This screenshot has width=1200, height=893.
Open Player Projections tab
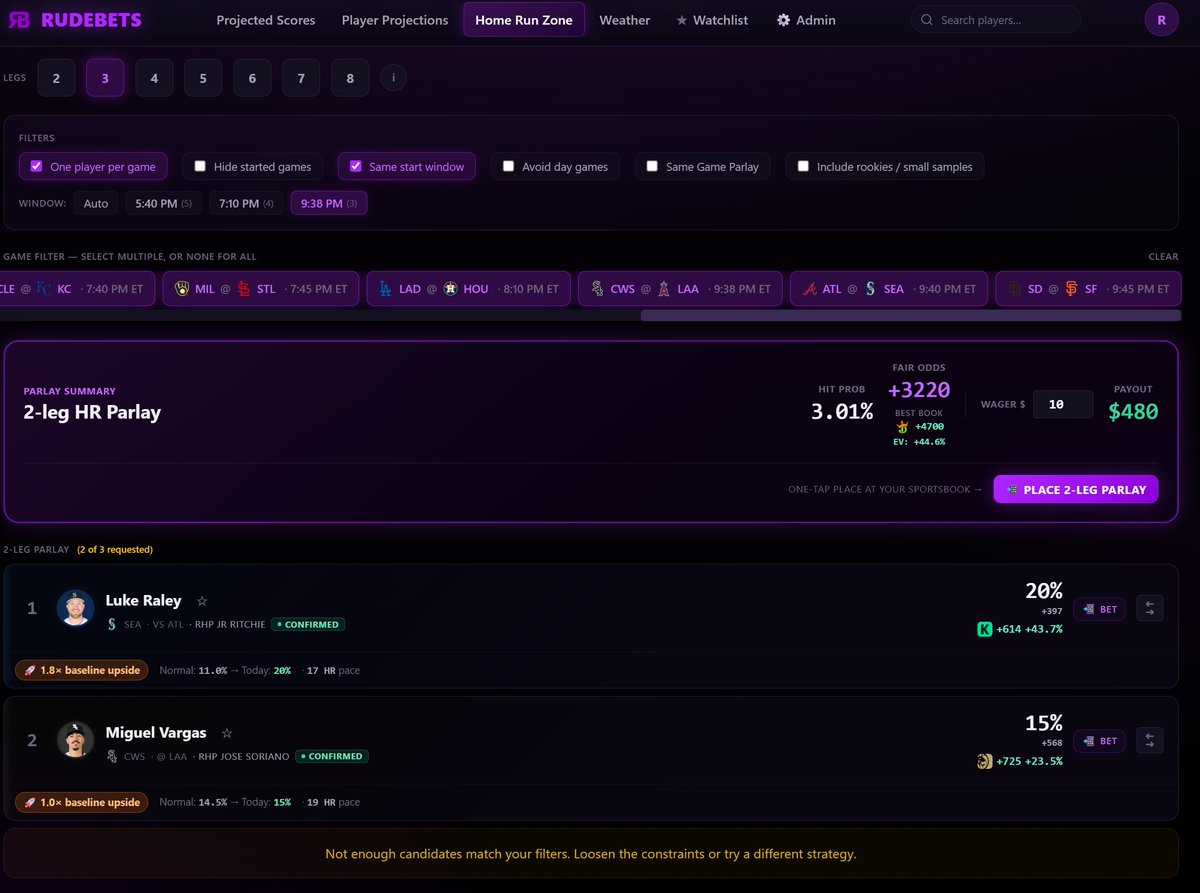(x=395, y=20)
